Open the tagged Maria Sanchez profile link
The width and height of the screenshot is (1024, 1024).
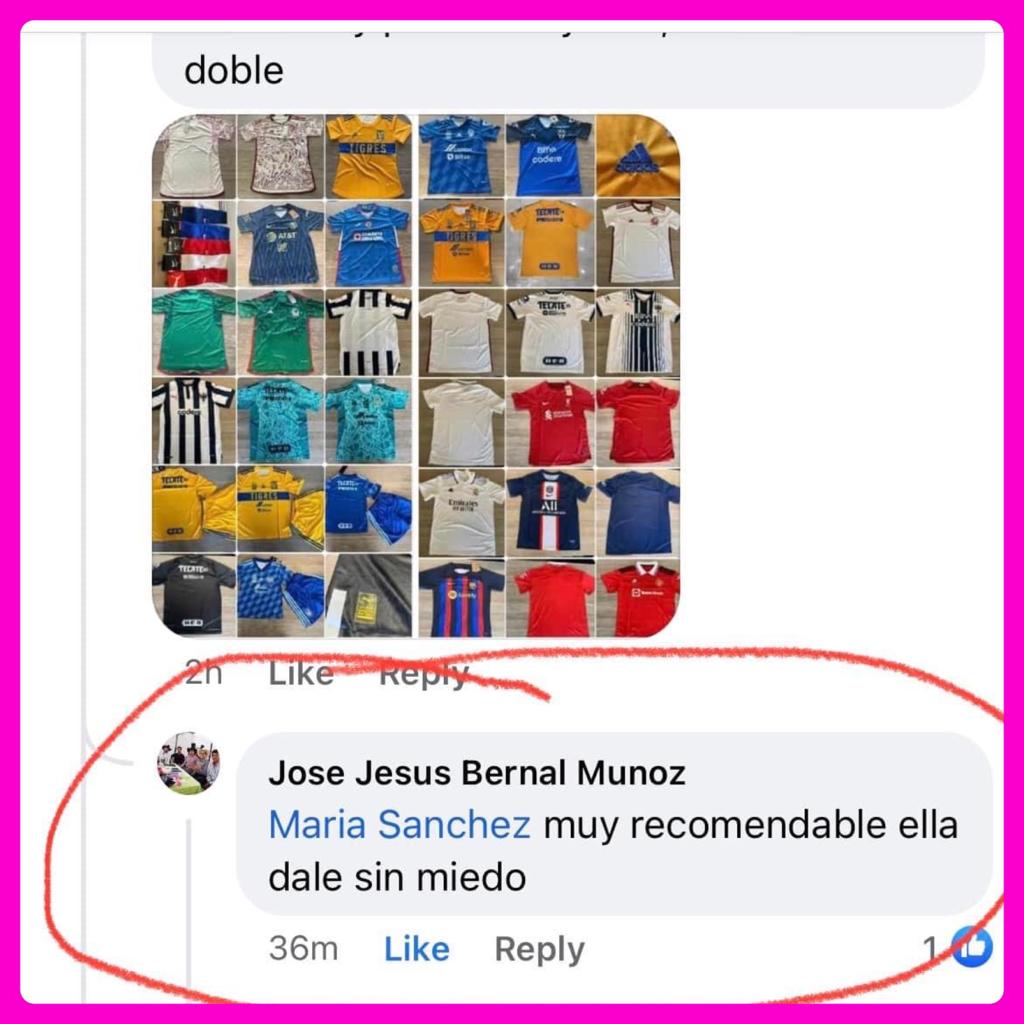tap(400, 824)
